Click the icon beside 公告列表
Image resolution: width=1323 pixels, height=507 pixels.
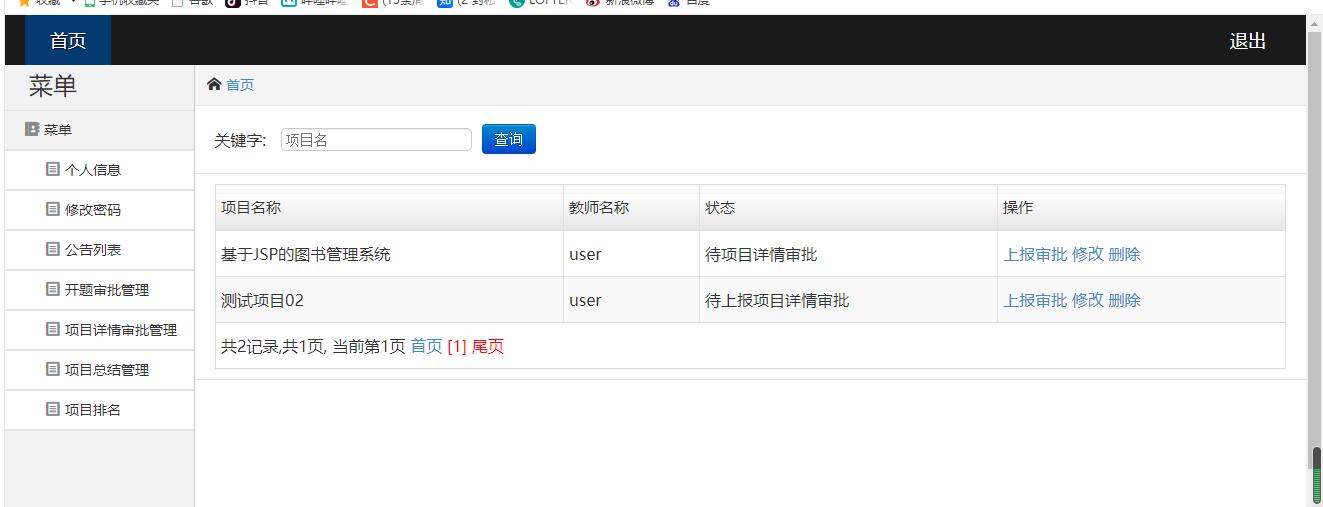click(53, 250)
